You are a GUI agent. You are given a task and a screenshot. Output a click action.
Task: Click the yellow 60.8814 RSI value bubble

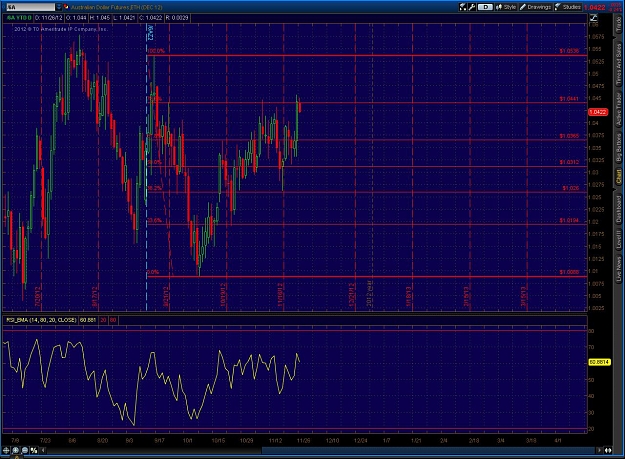coord(599,362)
